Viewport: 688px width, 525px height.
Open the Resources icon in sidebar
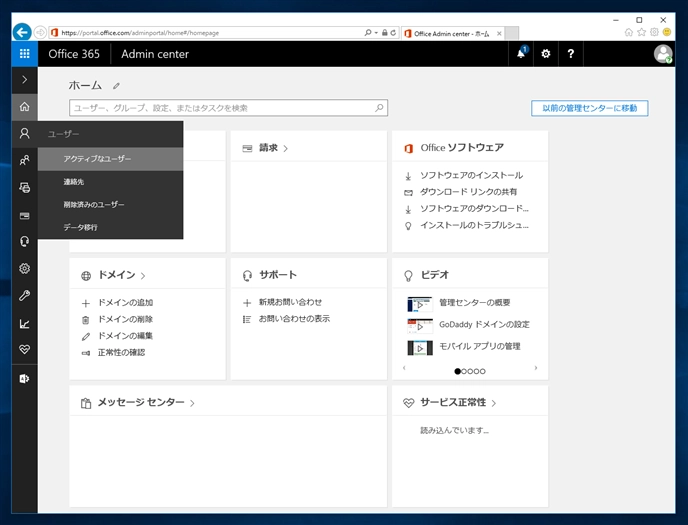click(x=25, y=188)
